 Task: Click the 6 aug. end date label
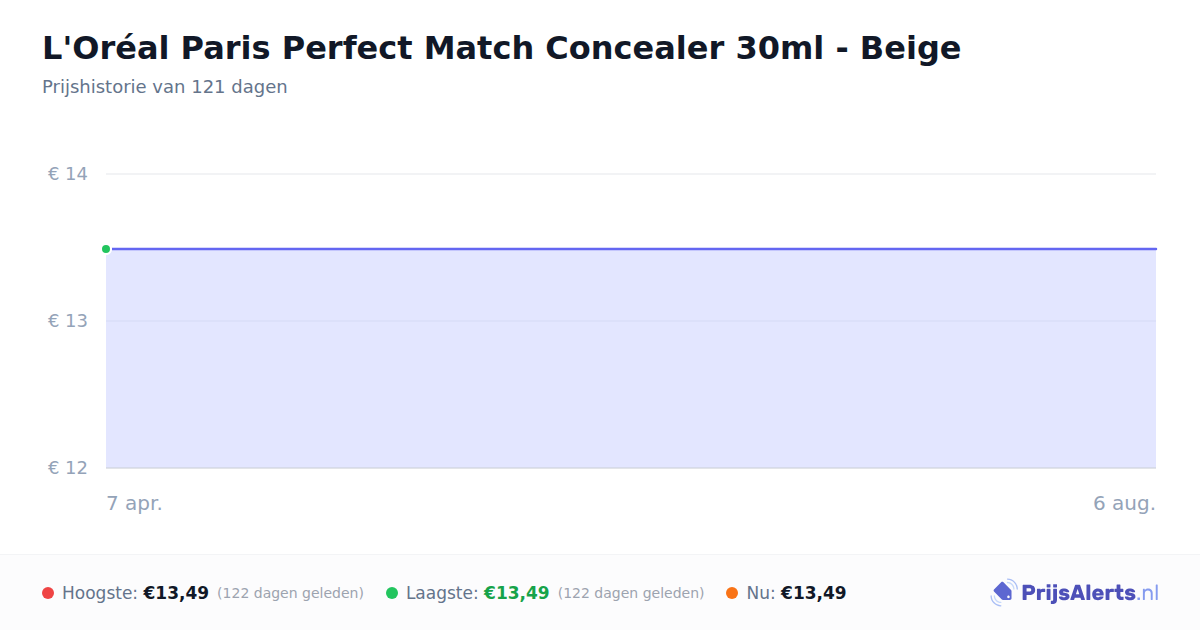tap(1124, 503)
